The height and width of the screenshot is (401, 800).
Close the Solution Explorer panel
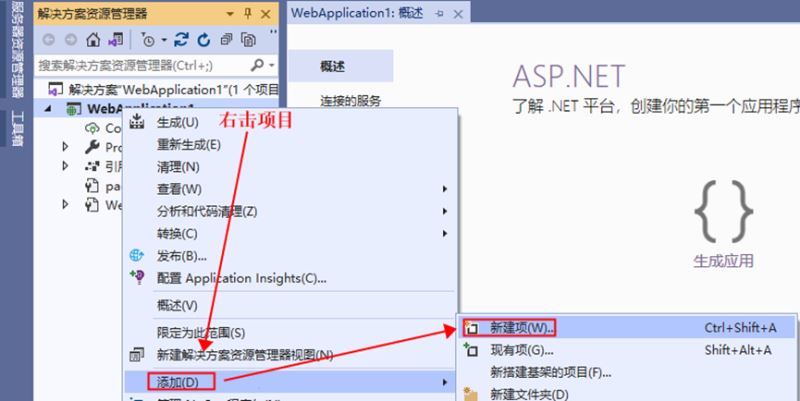266,14
